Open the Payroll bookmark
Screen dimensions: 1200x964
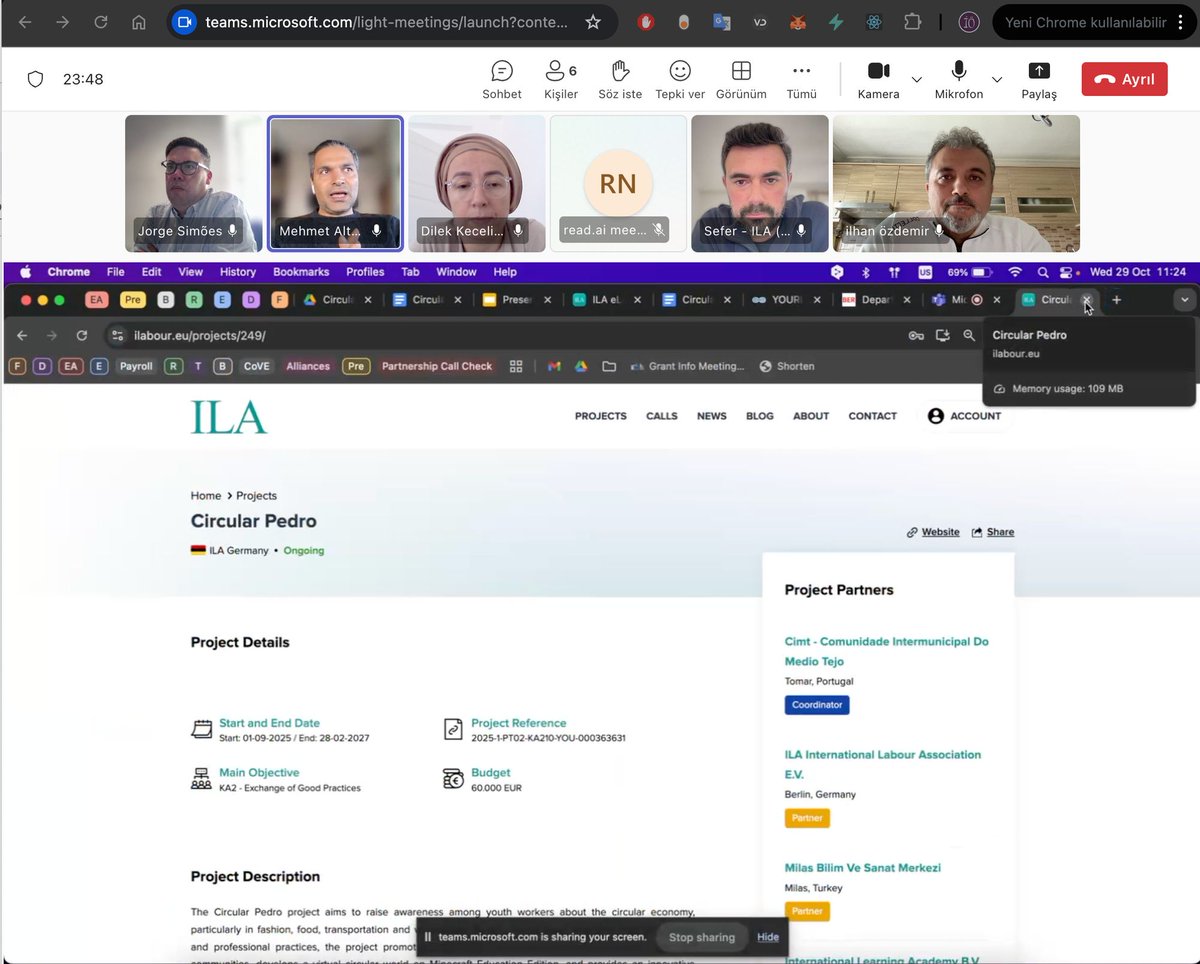coord(136,366)
